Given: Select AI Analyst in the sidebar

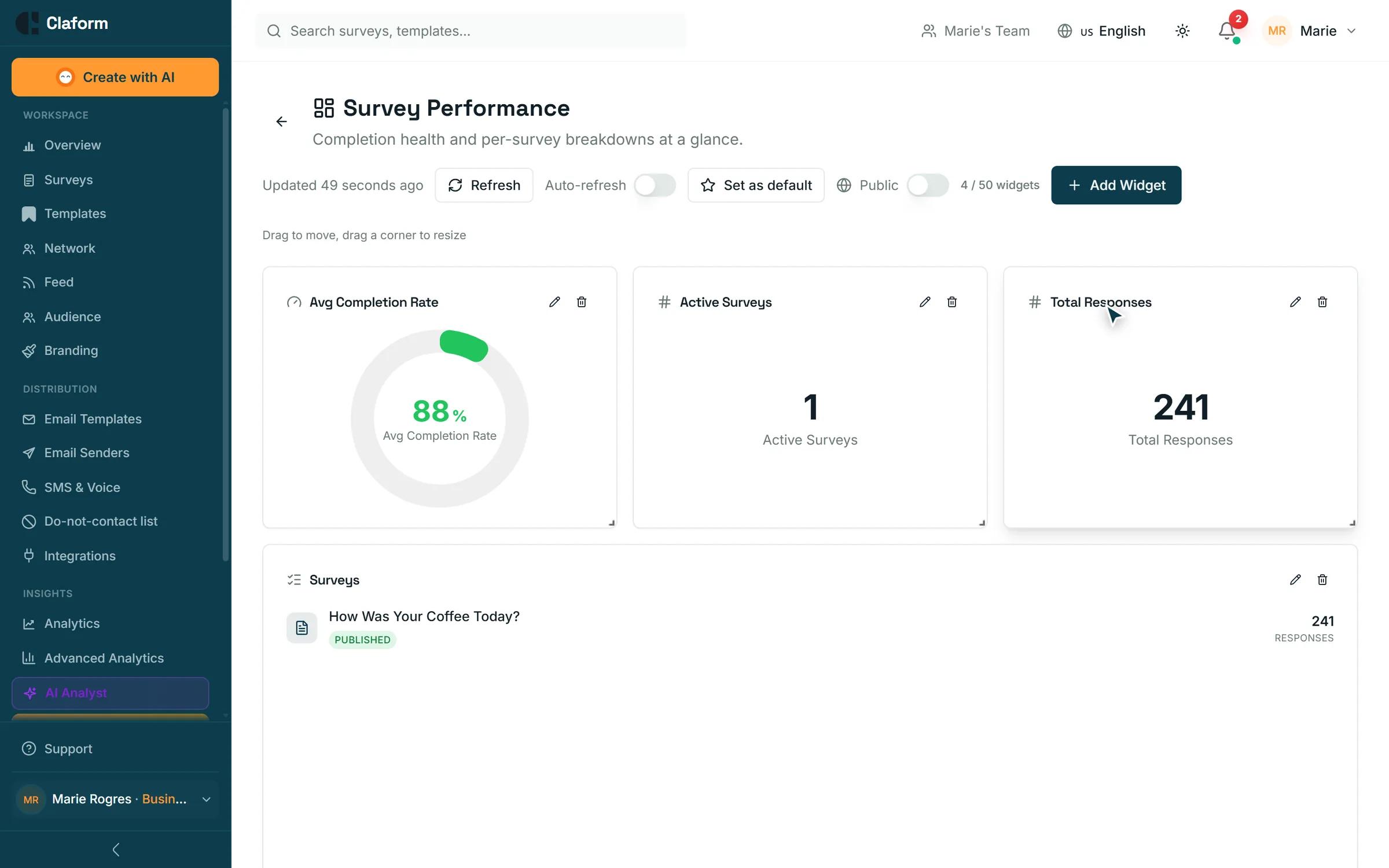Looking at the screenshot, I should tap(110, 693).
